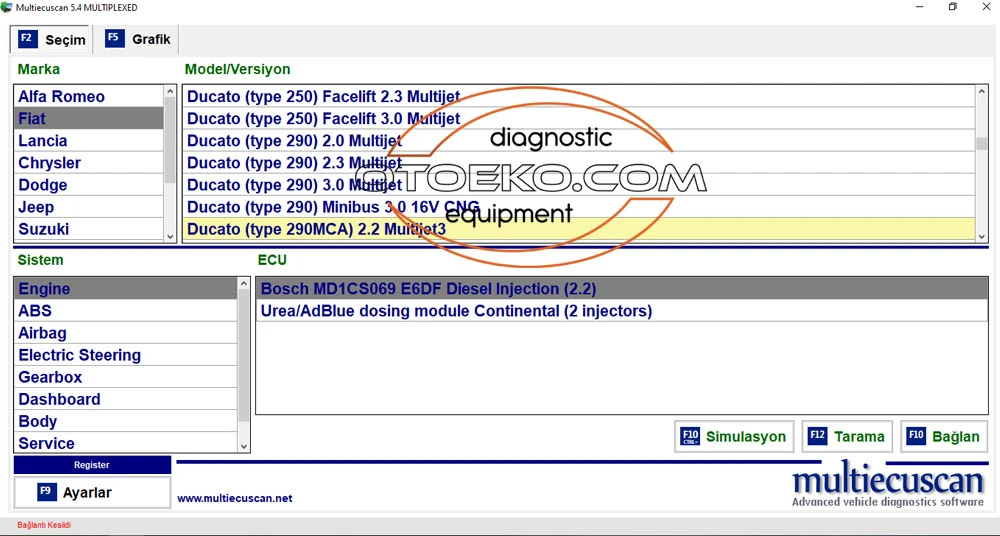Click the Register button
The height and width of the screenshot is (536, 1000).
pos(92,465)
